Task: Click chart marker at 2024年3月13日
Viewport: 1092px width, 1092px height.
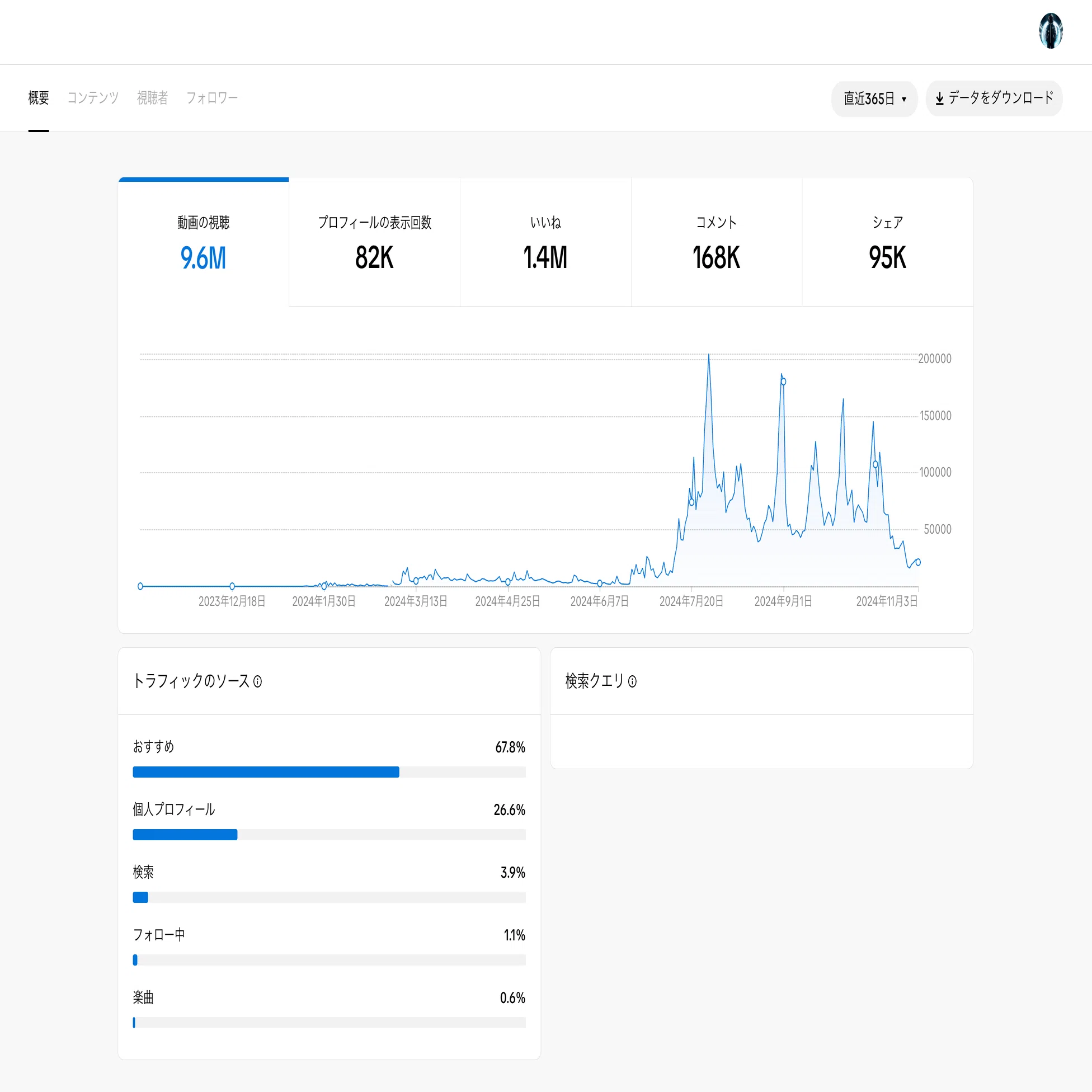Action: pyautogui.click(x=416, y=581)
